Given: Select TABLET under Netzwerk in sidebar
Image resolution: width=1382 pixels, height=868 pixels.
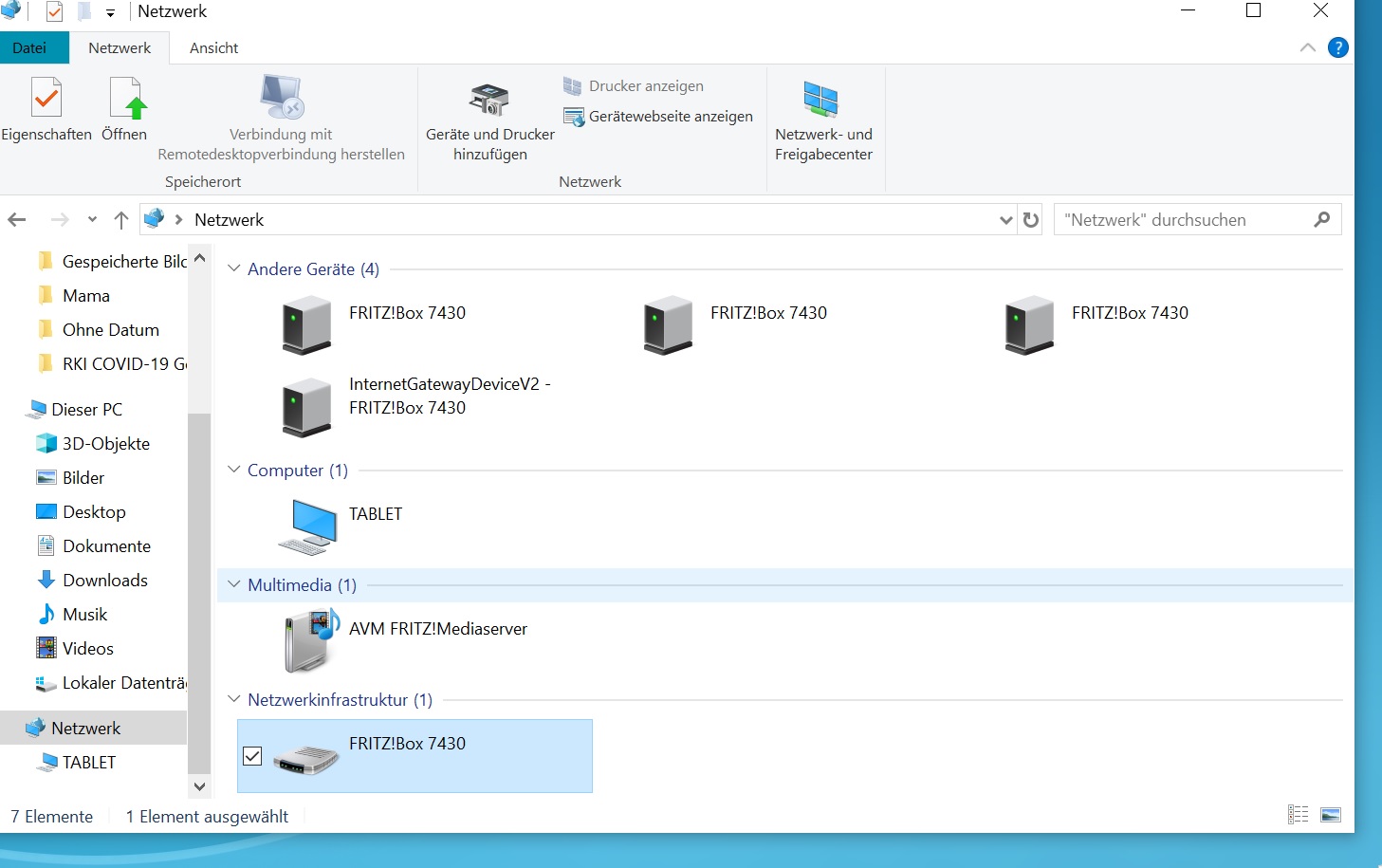Looking at the screenshot, I should (78, 762).
